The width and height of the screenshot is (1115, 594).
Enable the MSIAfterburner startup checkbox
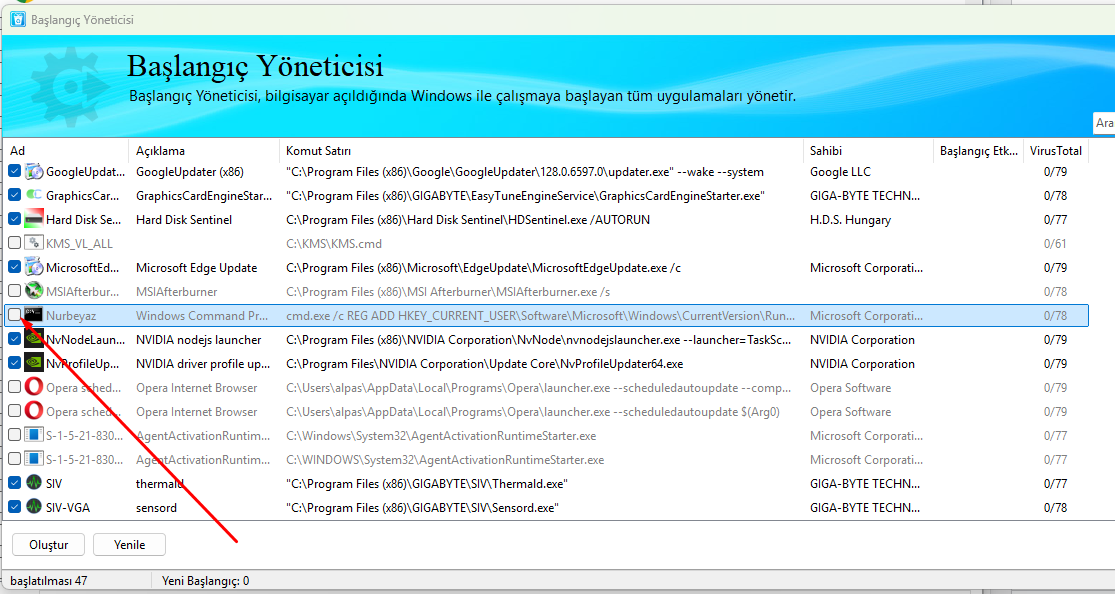click(14, 292)
